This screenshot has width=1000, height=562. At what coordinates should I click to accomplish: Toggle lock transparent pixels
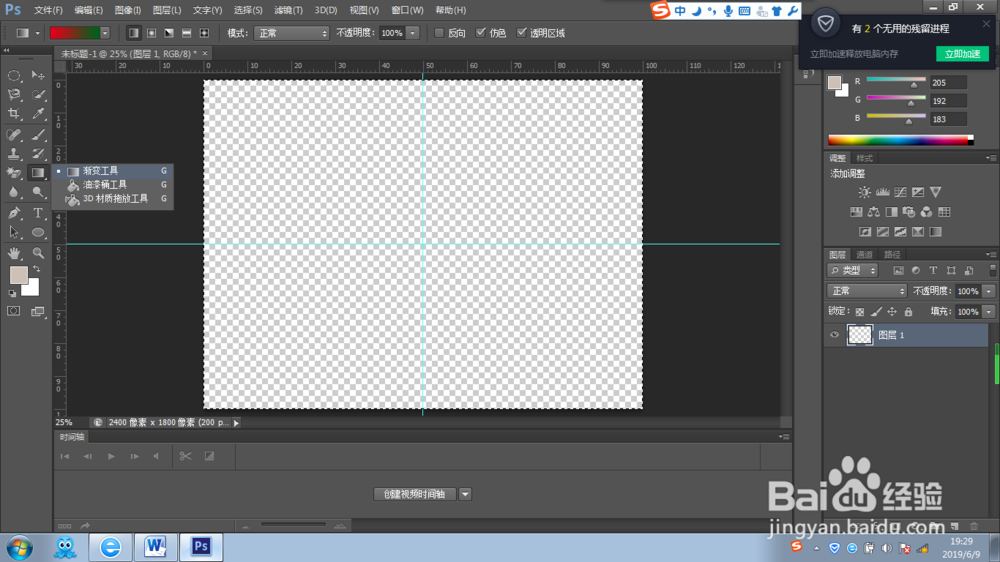(860, 312)
